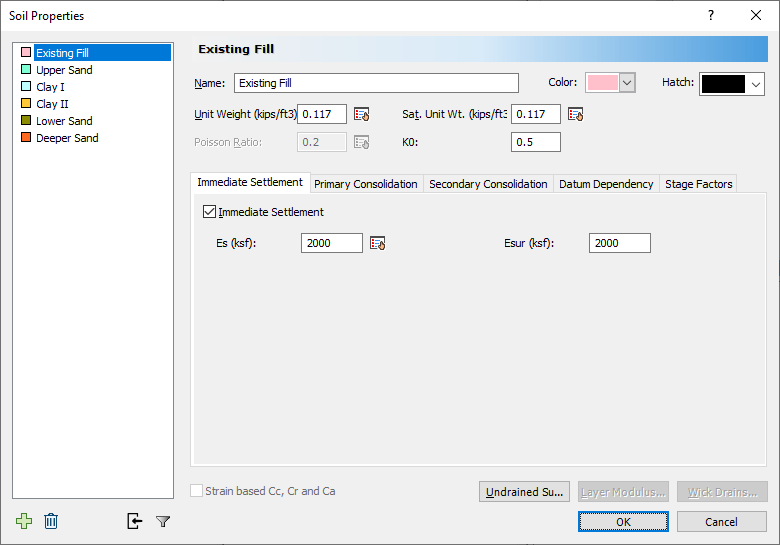Open the Sat. Unit Wt. statistics picker icon
The height and width of the screenshot is (545, 780).
[576, 114]
